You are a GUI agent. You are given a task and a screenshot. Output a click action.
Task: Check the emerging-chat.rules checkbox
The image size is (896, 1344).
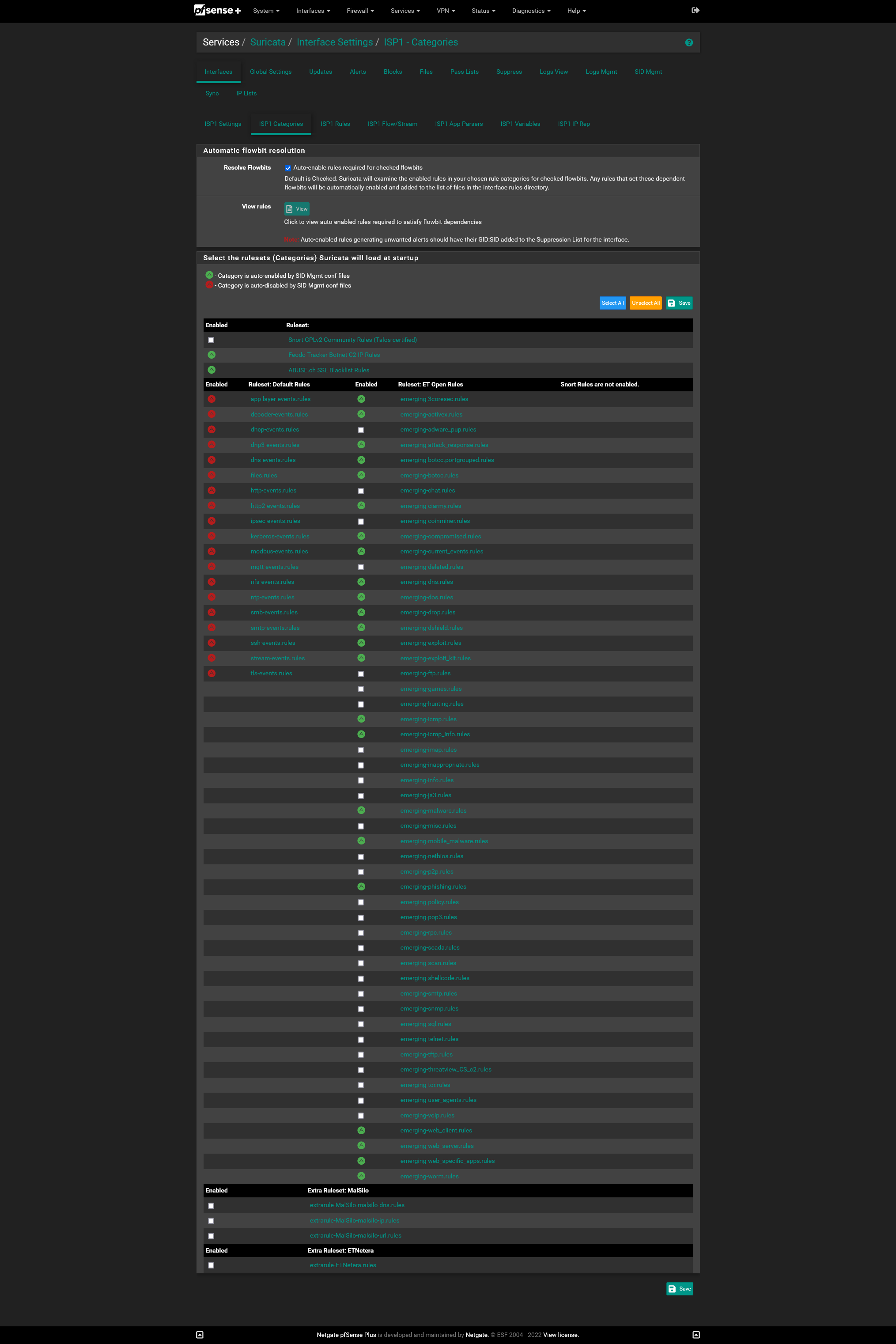coord(361,491)
